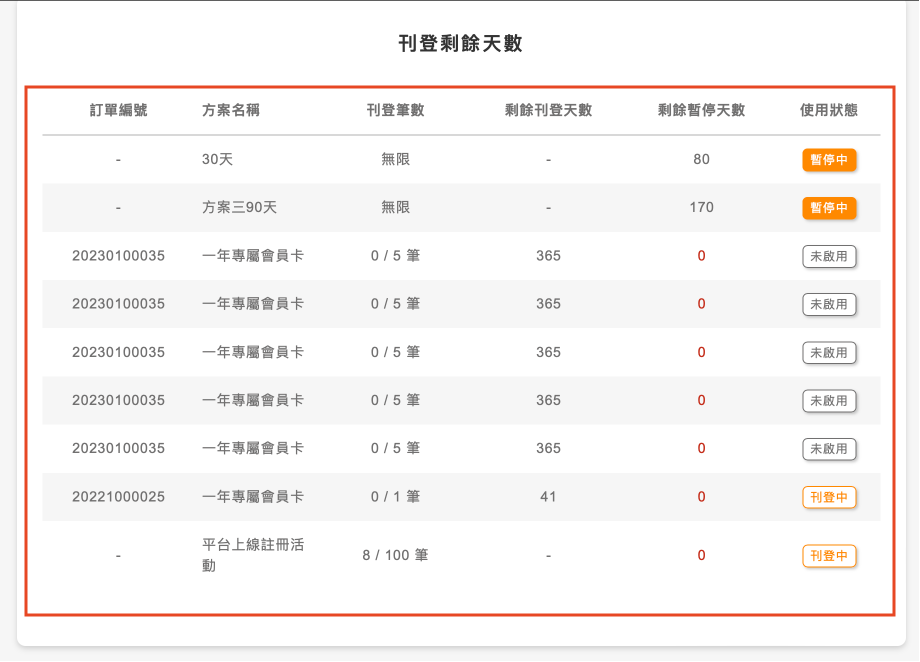The width and height of the screenshot is (920, 662).
Task: Click the 使用狀態 column header
Action: 829,110
